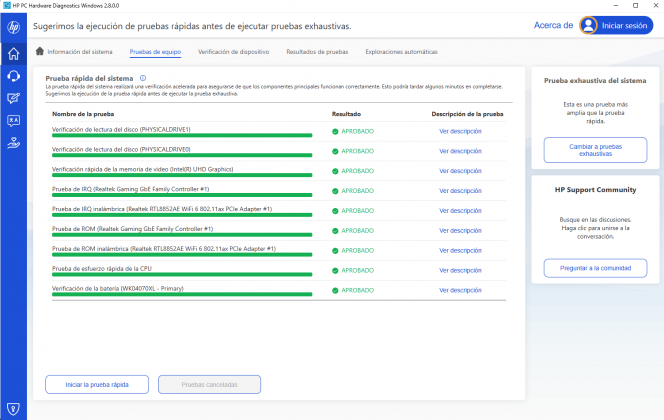Click progress bar of PHYSICALDRIVE1 disk test
The height and width of the screenshot is (420, 664).
click(182, 135)
